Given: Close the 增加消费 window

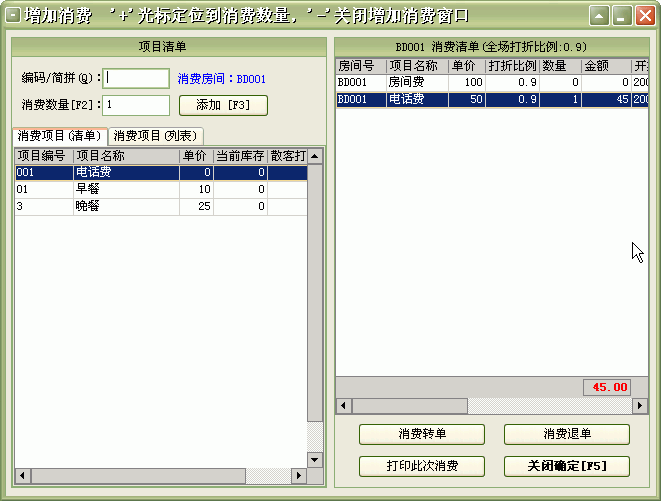Looking at the screenshot, I should coord(642,16).
